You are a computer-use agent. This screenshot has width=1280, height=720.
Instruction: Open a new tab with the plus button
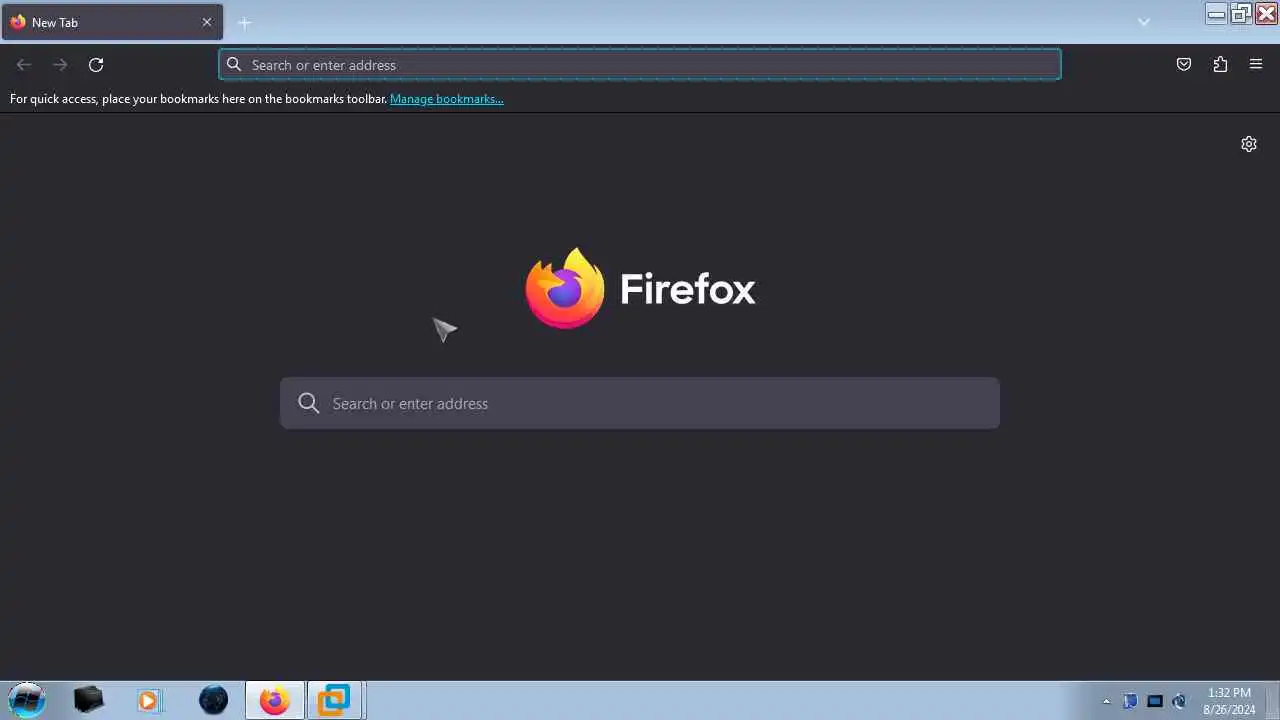pos(244,22)
